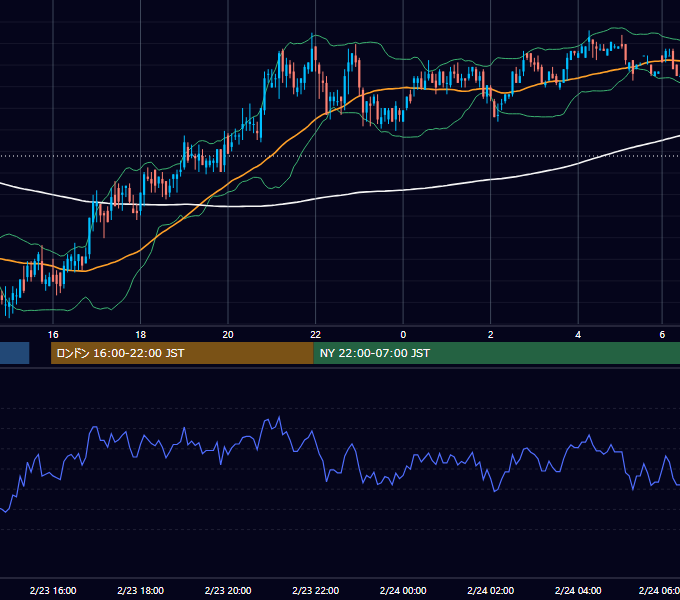Click the 2/24 04:00 label on the lower axis
Image resolution: width=680 pixels, height=600 pixels.
point(578,590)
